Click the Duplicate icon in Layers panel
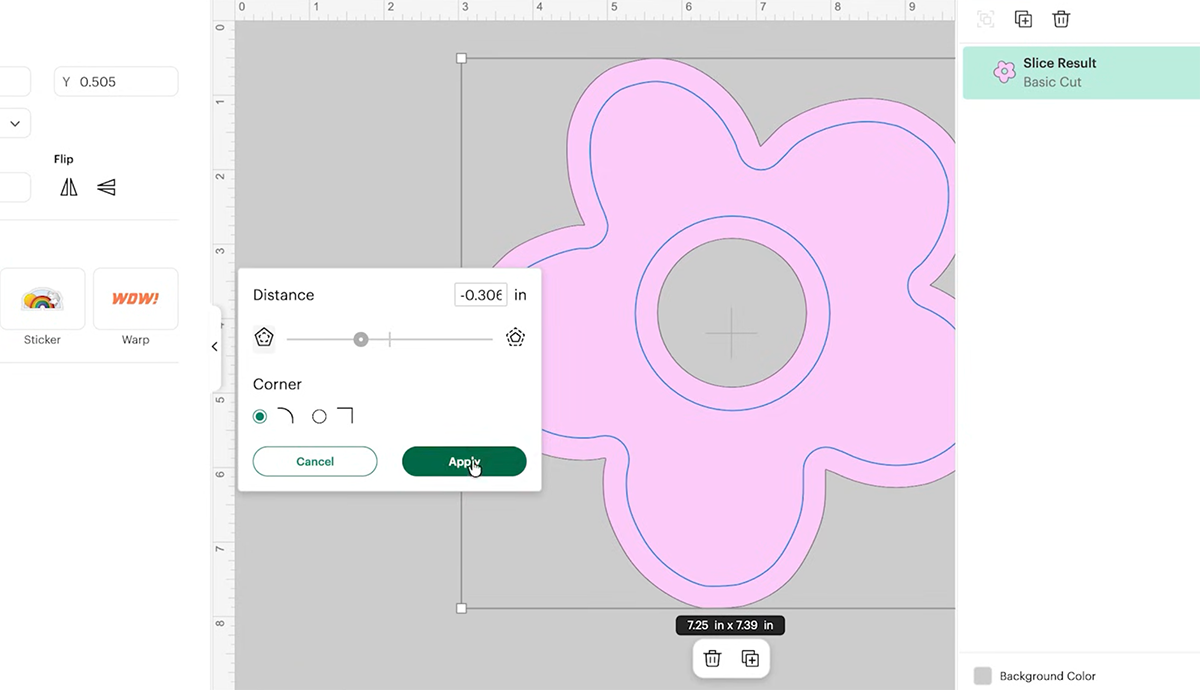The image size is (1200, 690). pos(1023,19)
